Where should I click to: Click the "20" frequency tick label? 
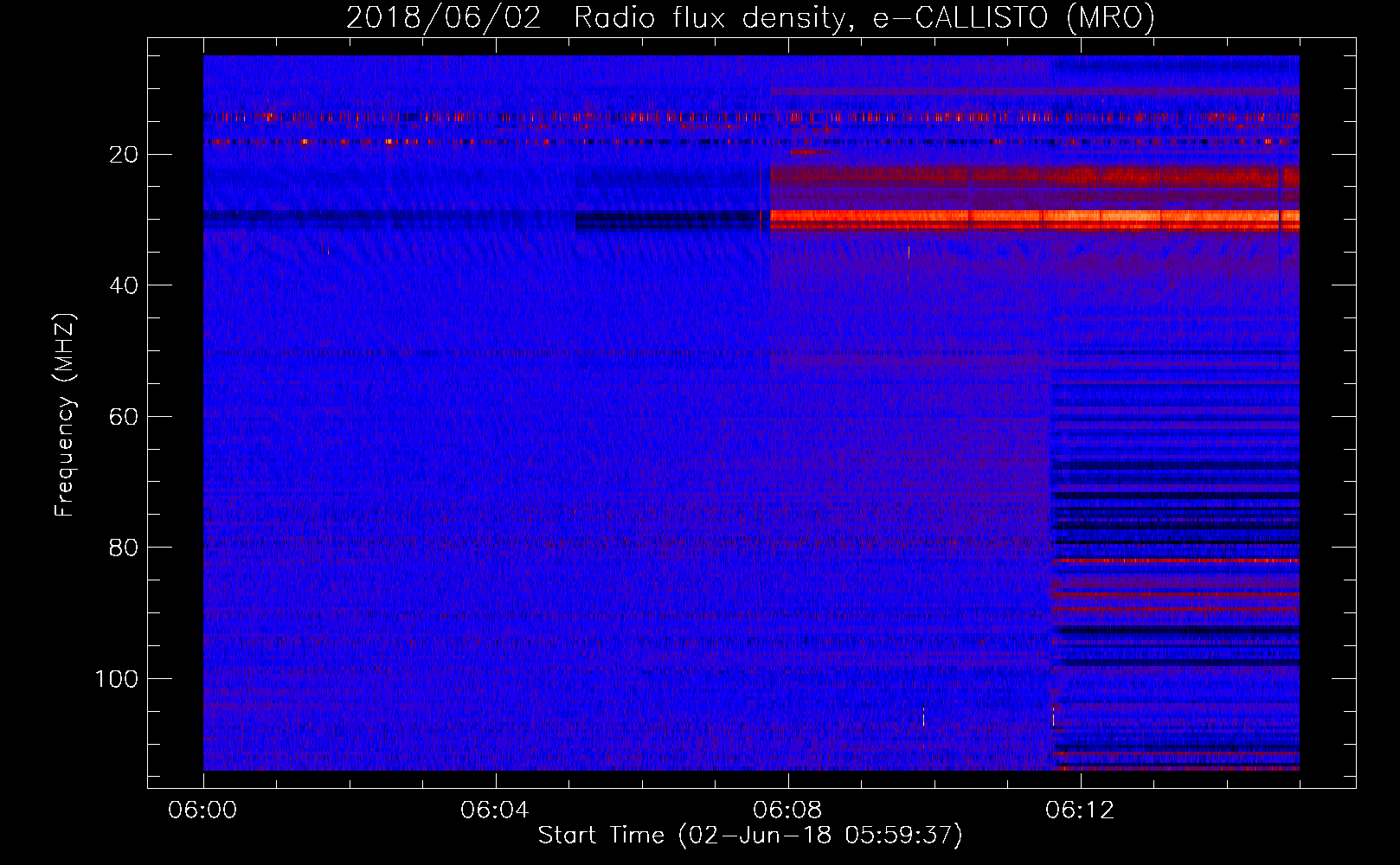pyautogui.click(x=125, y=155)
